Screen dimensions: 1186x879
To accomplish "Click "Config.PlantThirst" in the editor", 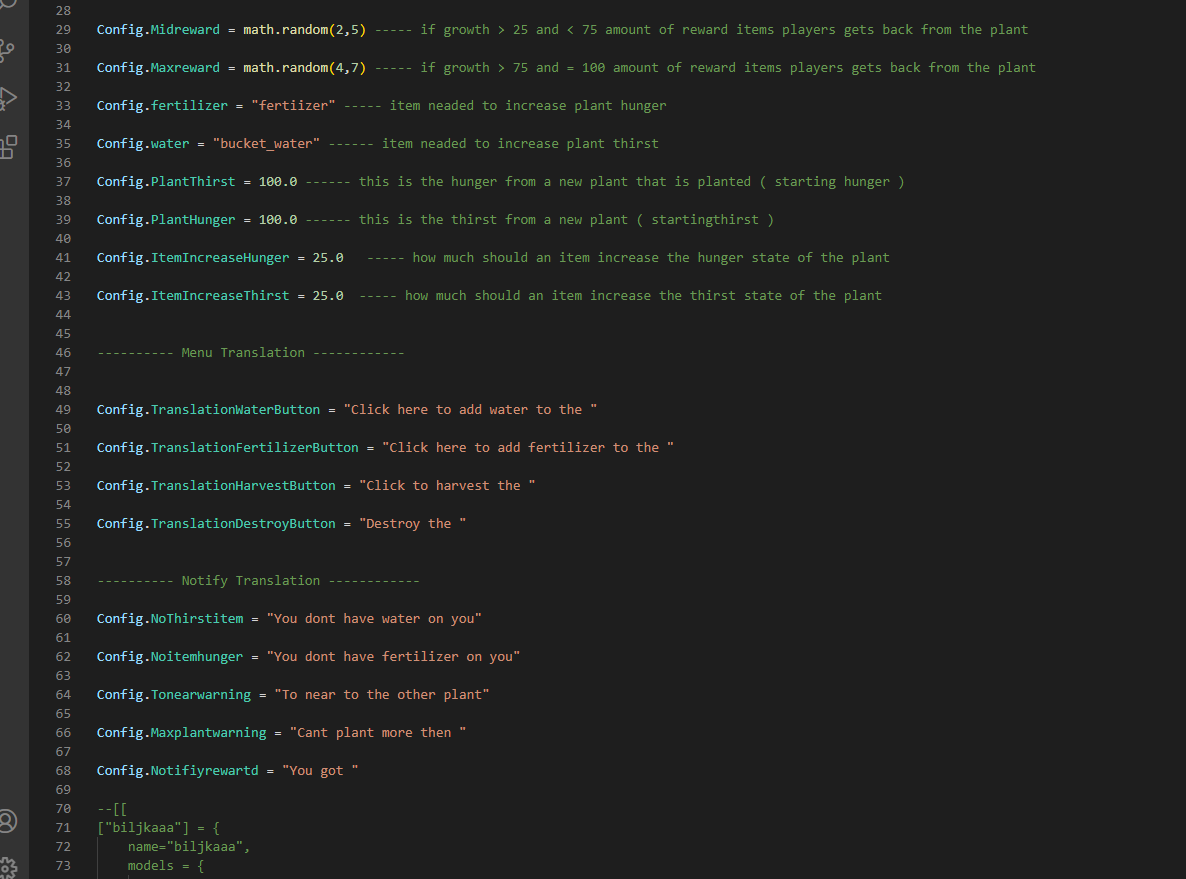I will [166, 182].
